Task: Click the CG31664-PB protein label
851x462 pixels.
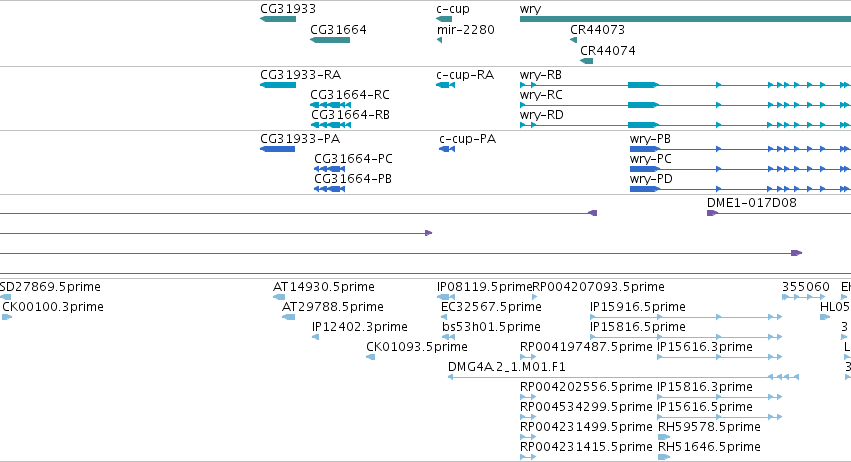Action: click(353, 179)
